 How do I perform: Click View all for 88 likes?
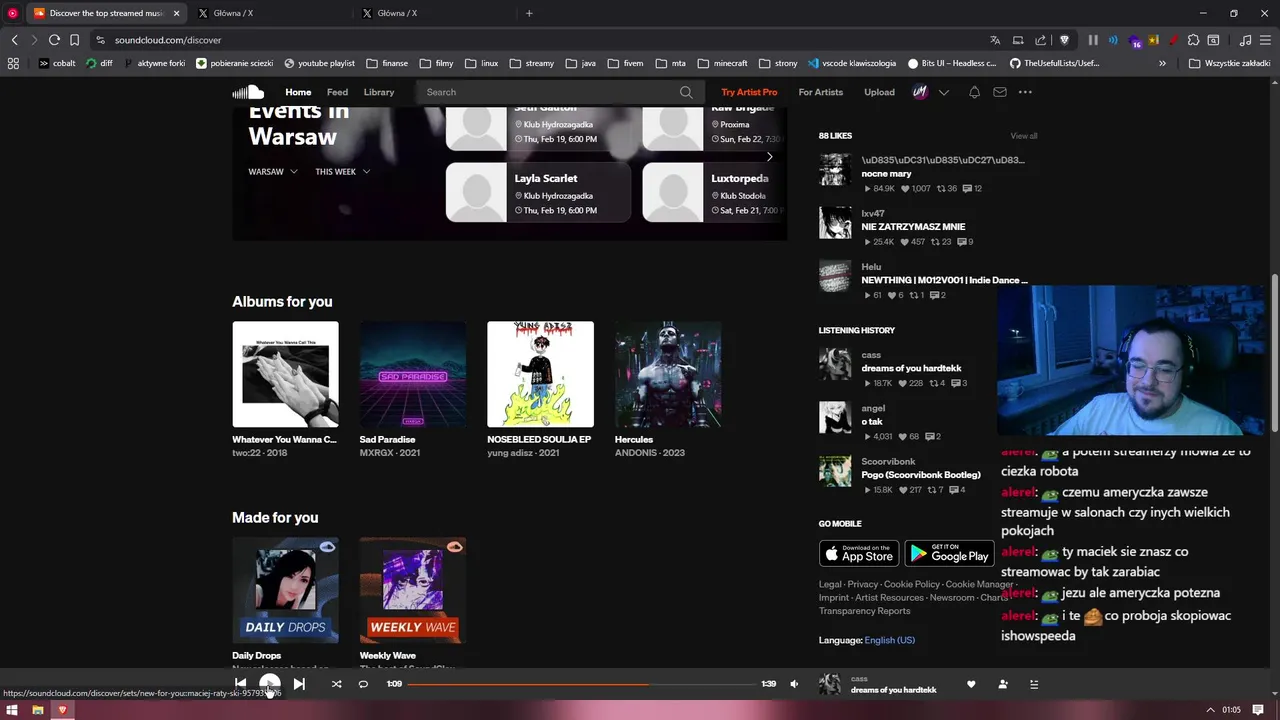coord(1023,136)
